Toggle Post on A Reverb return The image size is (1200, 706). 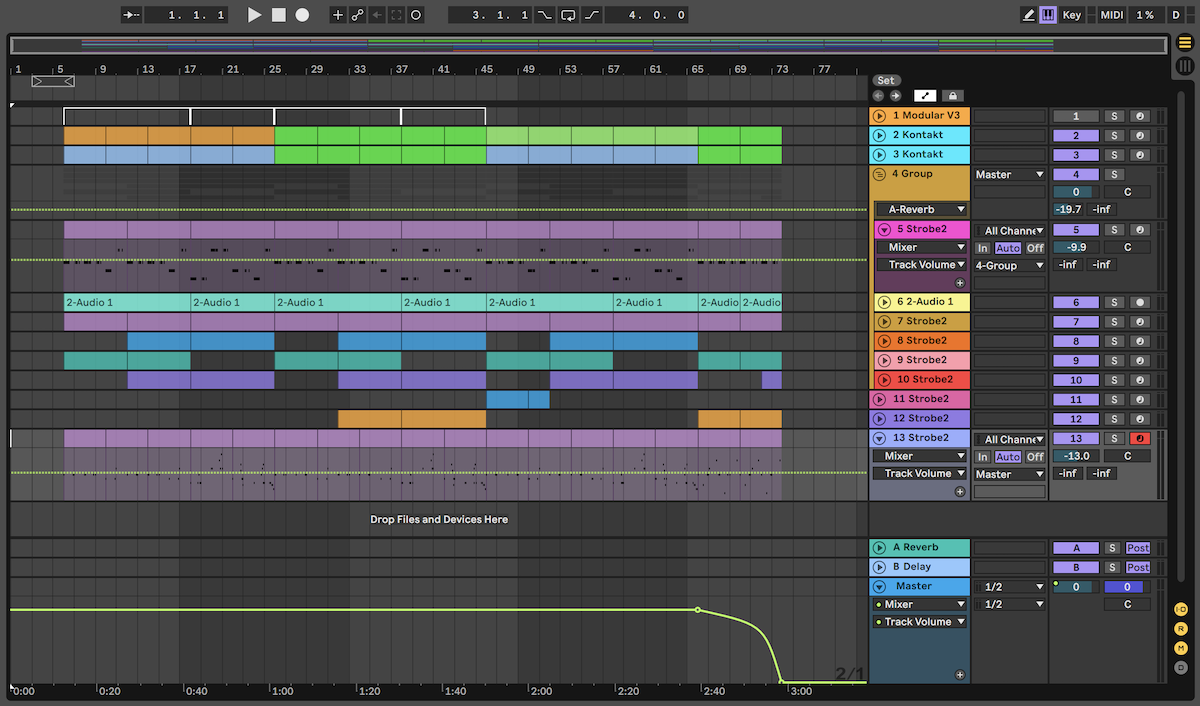pyautogui.click(x=1138, y=548)
